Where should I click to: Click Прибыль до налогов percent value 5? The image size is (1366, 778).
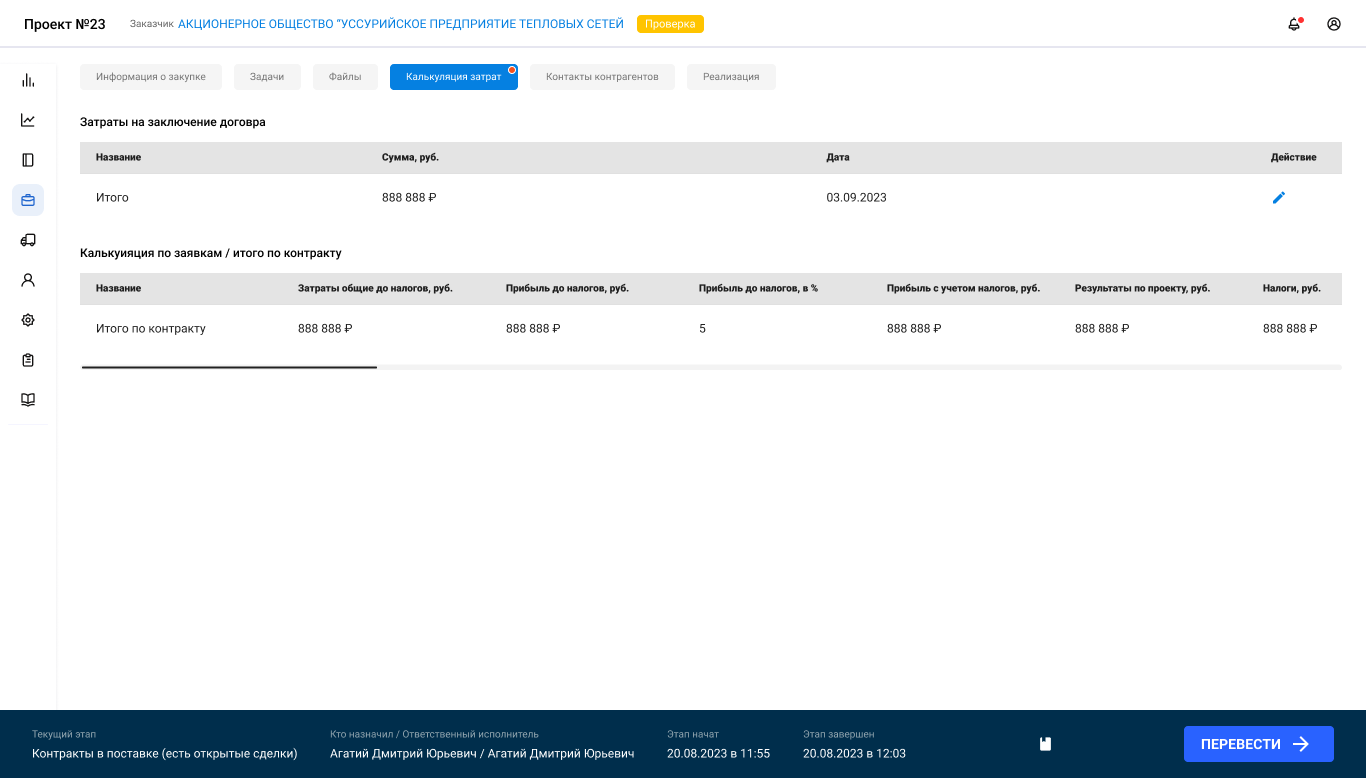point(702,329)
